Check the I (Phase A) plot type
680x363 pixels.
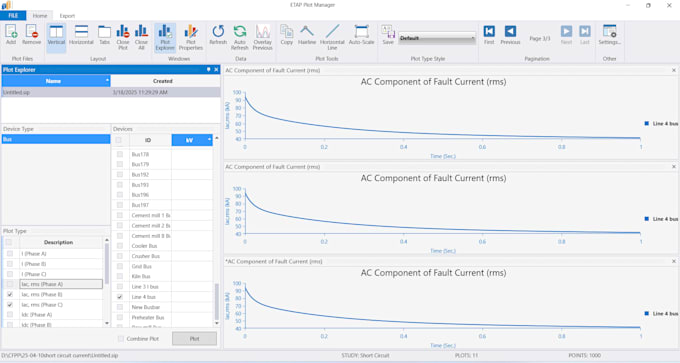coord(10,254)
